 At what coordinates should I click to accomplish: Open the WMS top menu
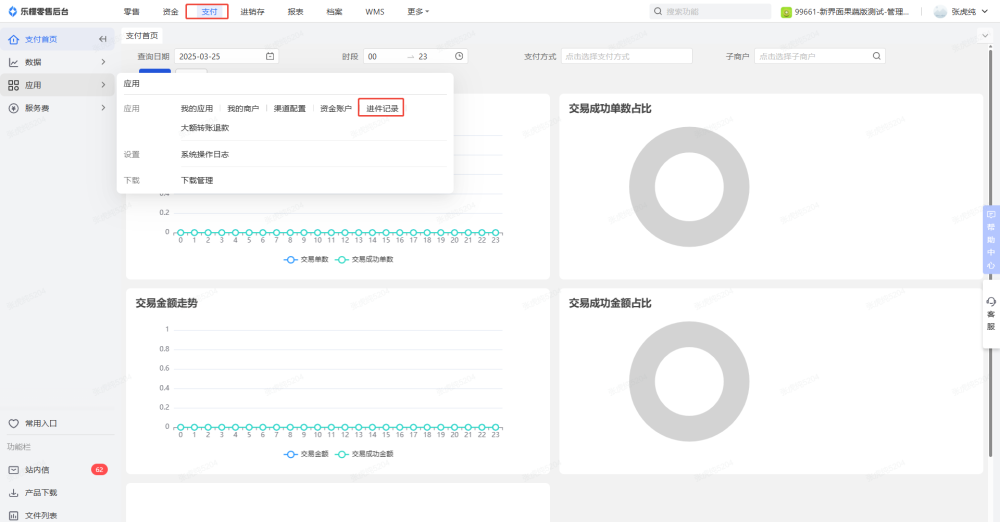pyautogui.click(x=375, y=11)
